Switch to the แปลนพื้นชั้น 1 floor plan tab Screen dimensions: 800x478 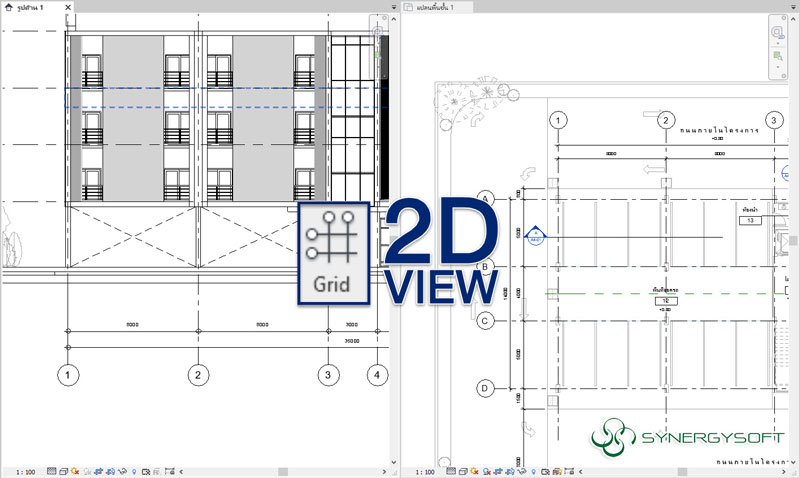click(x=435, y=7)
